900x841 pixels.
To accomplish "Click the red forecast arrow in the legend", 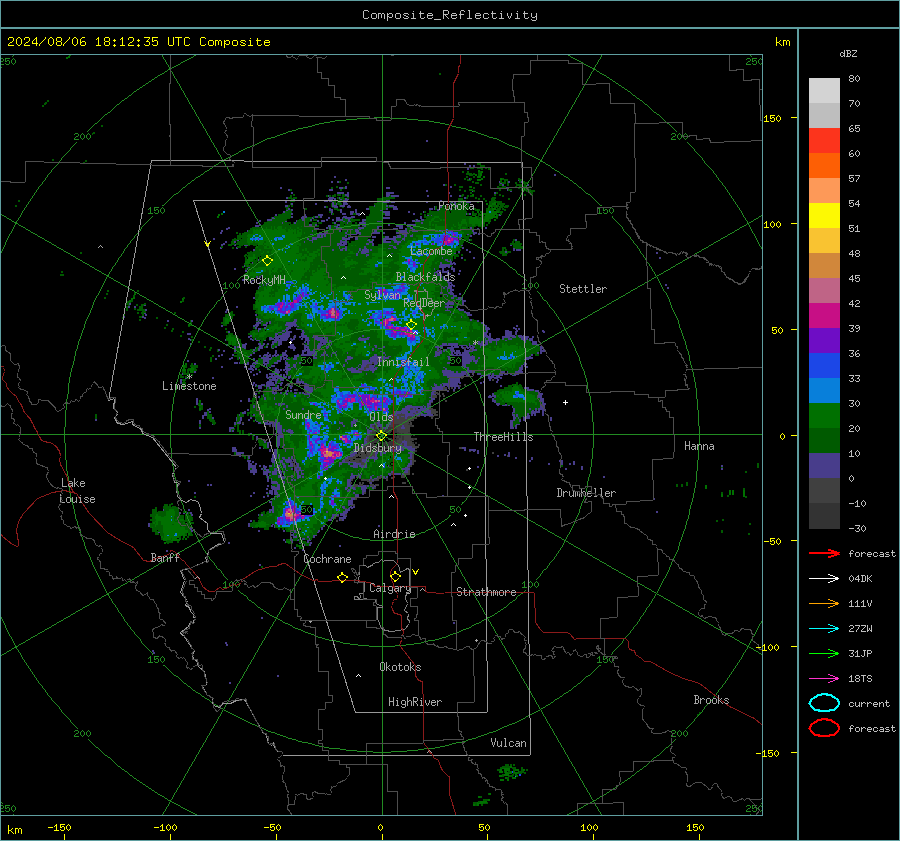I will (824, 553).
